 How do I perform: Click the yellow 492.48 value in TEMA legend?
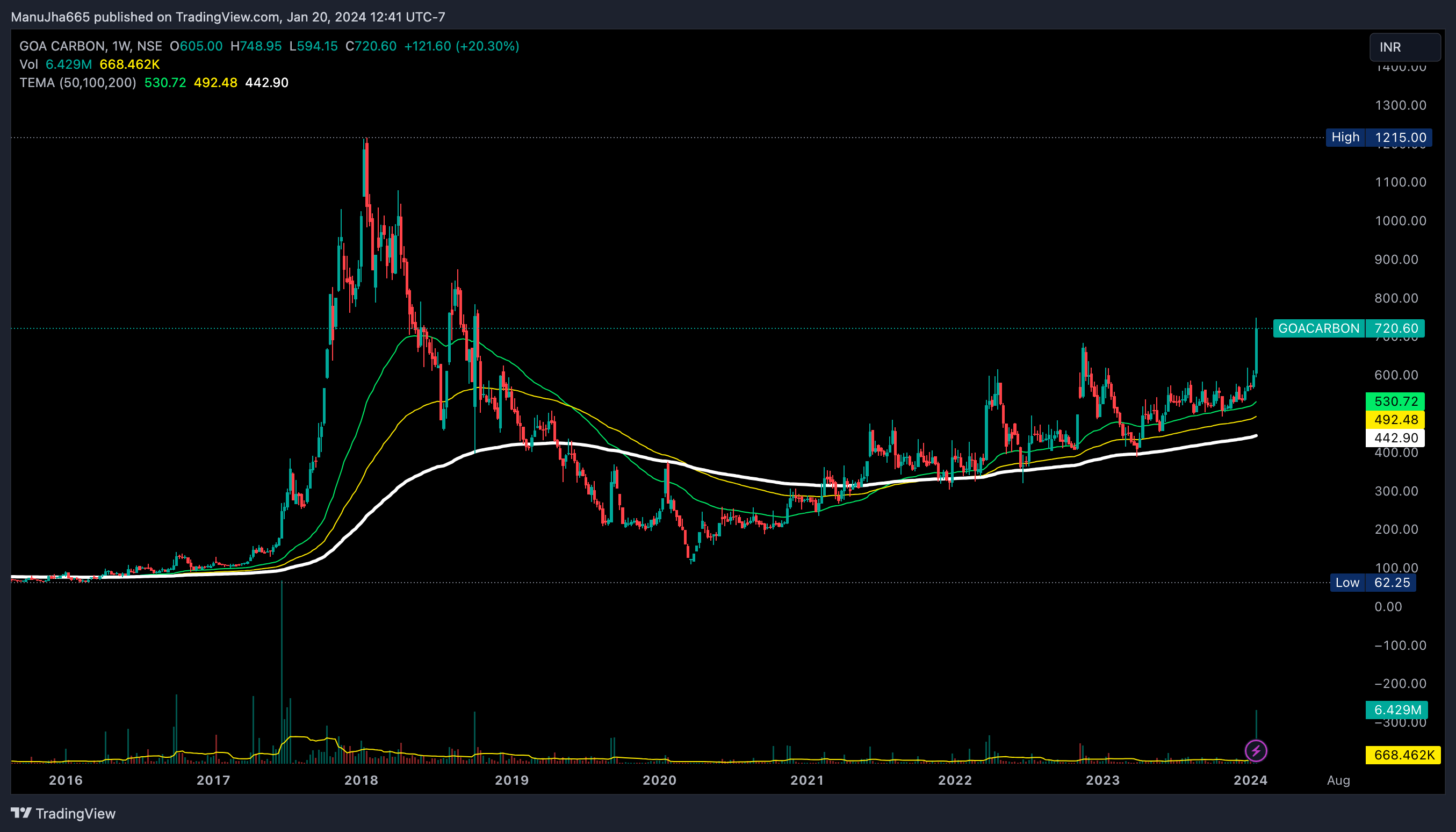pyautogui.click(x=215, y=83)
